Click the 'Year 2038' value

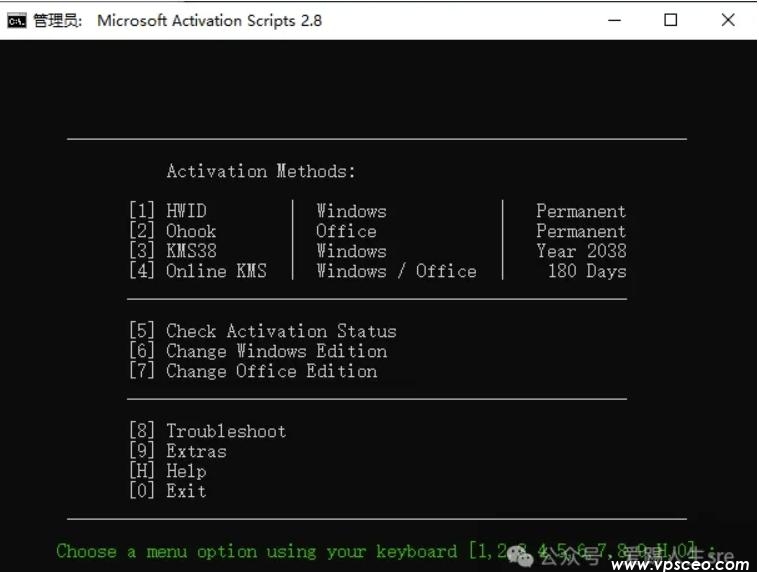click(581, 251)
